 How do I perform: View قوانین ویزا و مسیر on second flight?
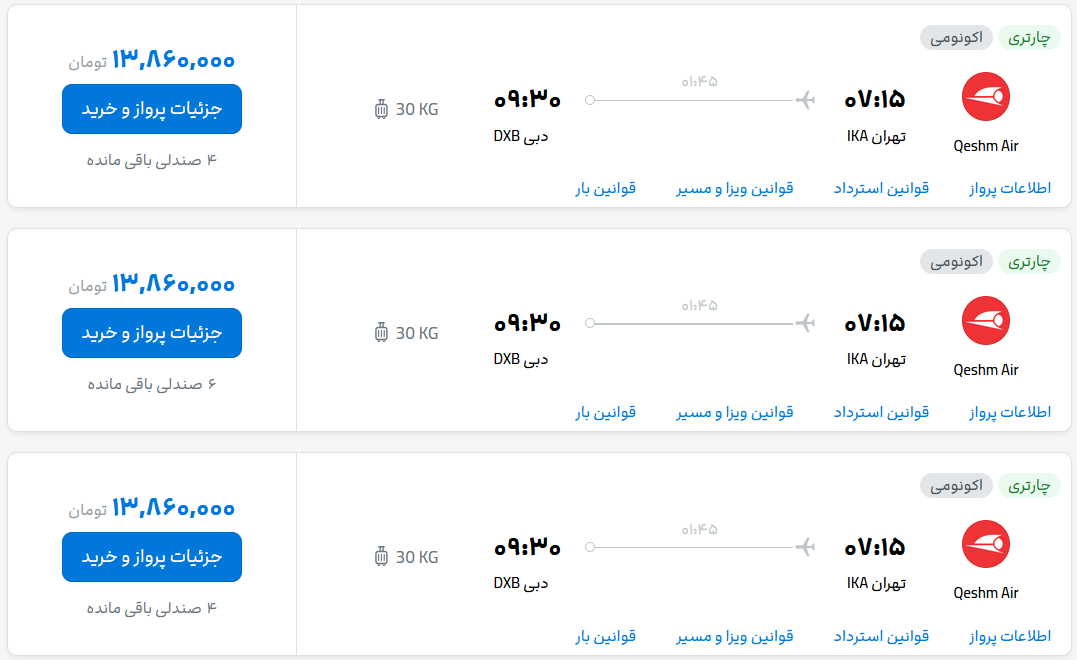click(735, 412)
